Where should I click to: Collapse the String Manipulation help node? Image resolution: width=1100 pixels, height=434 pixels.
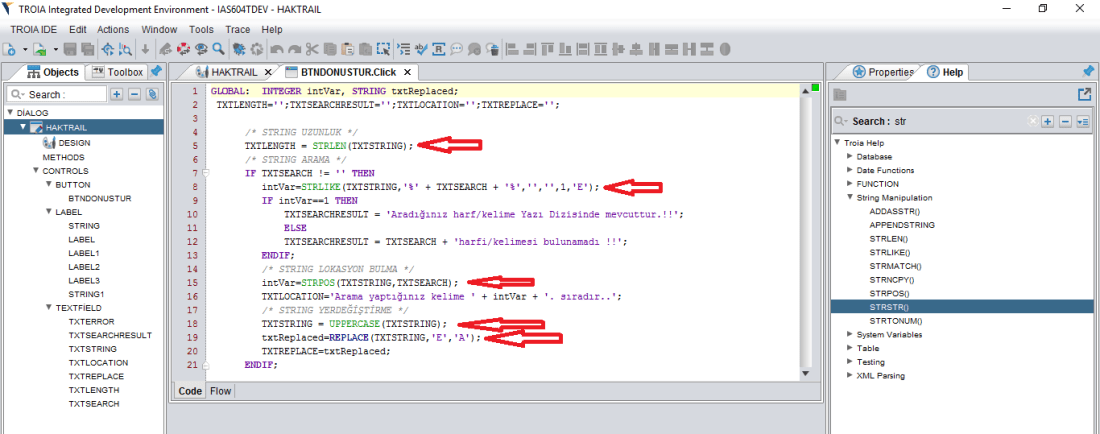pyautogui.click(x=851, y=198)
